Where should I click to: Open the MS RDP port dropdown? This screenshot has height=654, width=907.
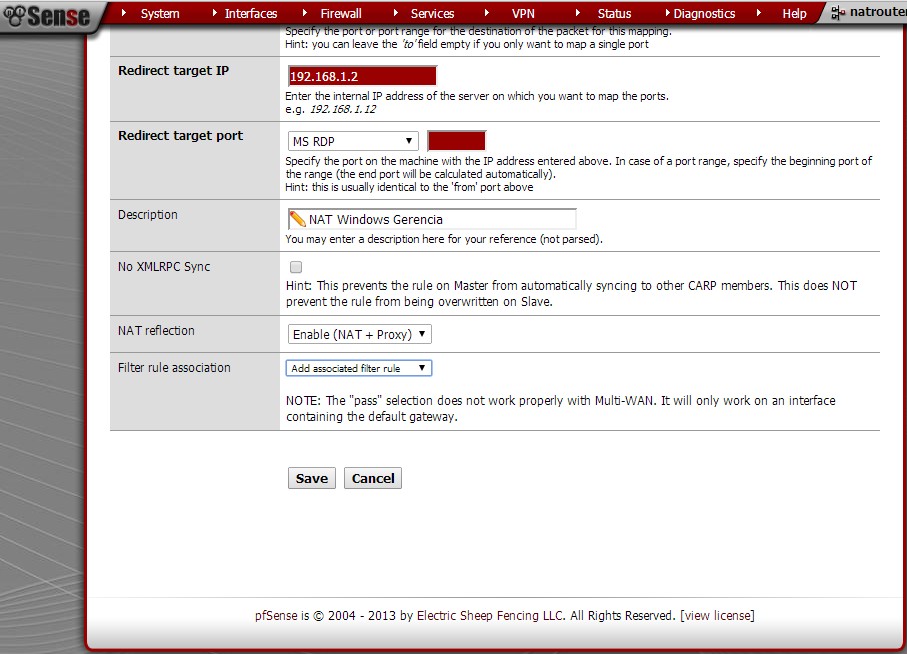click(x=352, y=141)
